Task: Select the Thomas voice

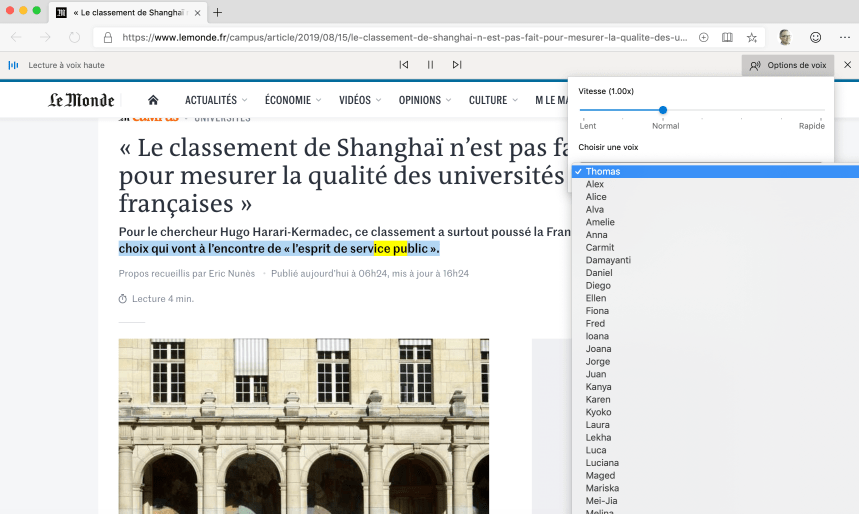Action: pos(715,172)
